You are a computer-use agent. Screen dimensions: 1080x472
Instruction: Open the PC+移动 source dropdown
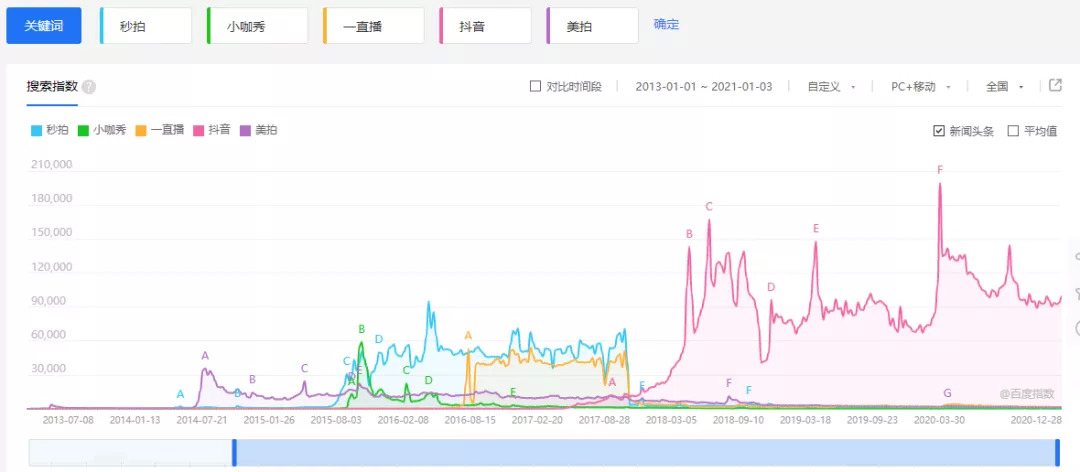click(x=921, y=87)
